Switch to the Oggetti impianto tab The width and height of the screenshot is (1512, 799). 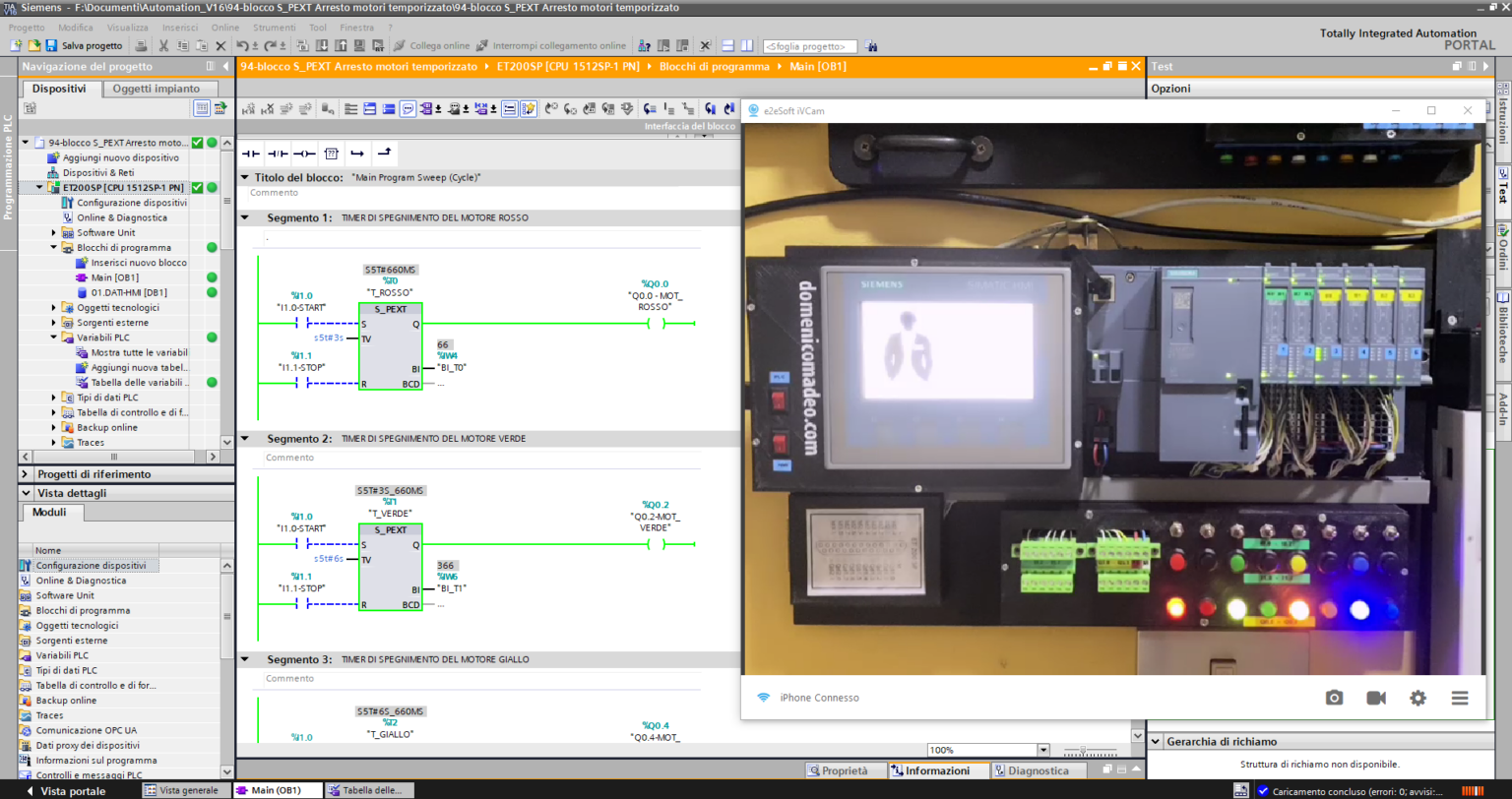pyautogui.click(x=156, y=89)
